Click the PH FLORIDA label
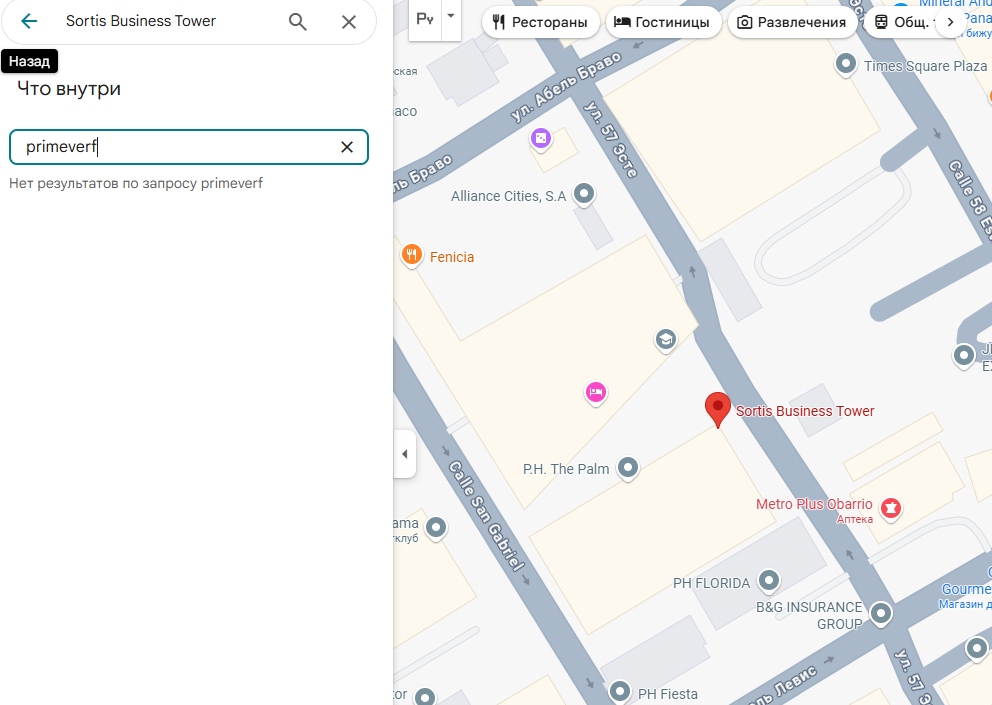This screenshot has height=705, width=992. tap(711, 583)
